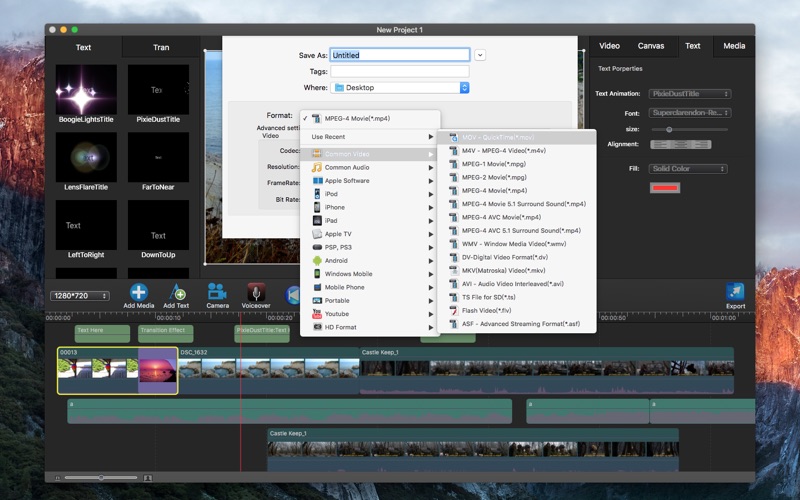Select the iPhone device icon

click(x=317, y=207)
